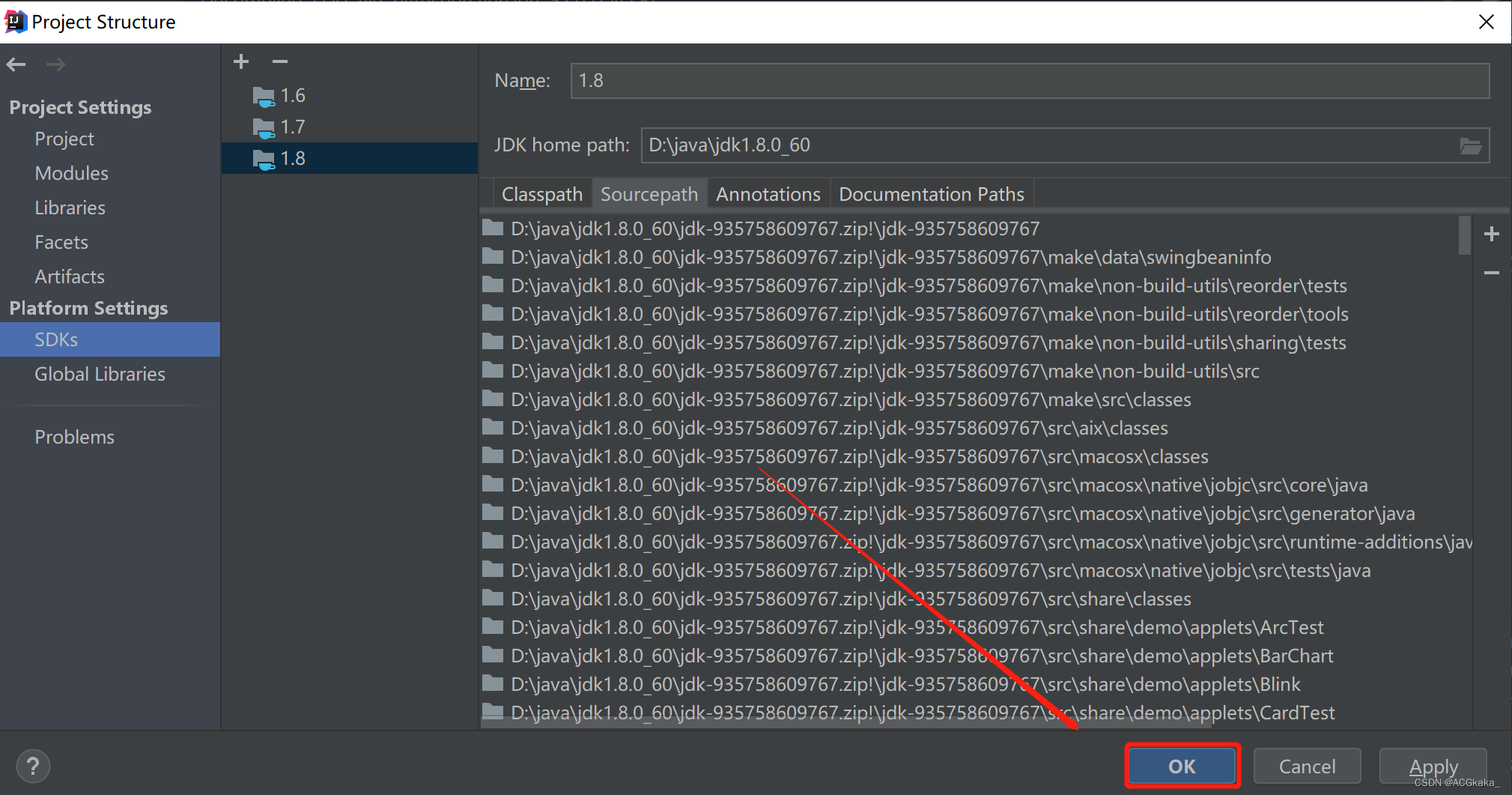Viewport: 1512px width, 795px height.
Task: Open Global Libraries settings
Action: click(100, 374)
